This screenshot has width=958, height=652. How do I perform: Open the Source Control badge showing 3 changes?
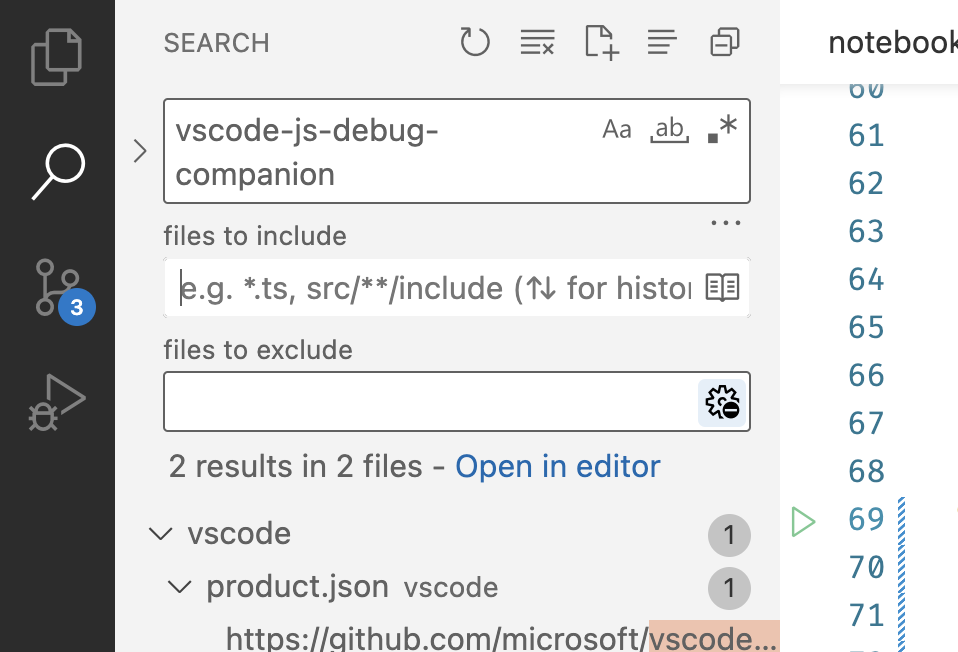(78, 308)
